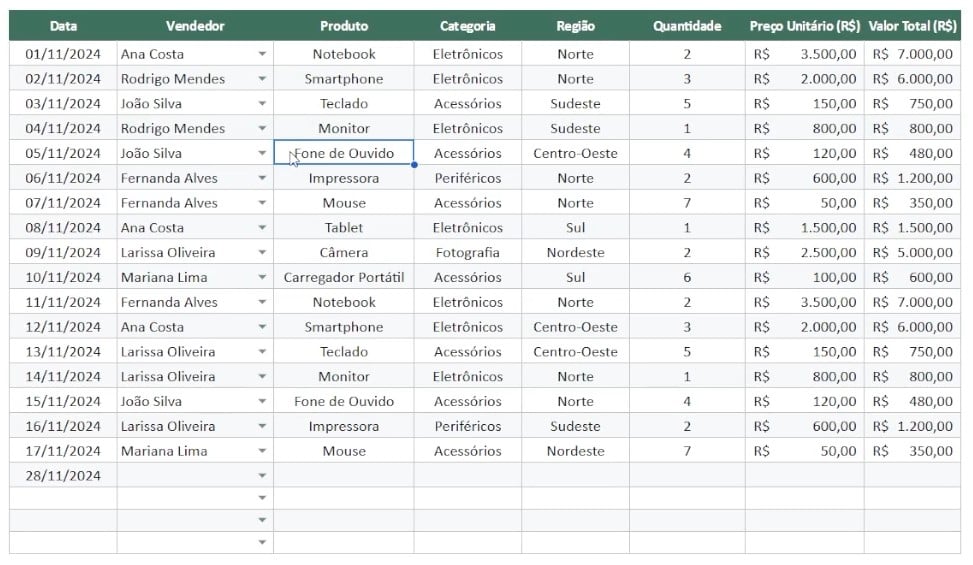Open the vendor dropdown in the last empty row
The image size is (973, 565).
coord(262,542)
